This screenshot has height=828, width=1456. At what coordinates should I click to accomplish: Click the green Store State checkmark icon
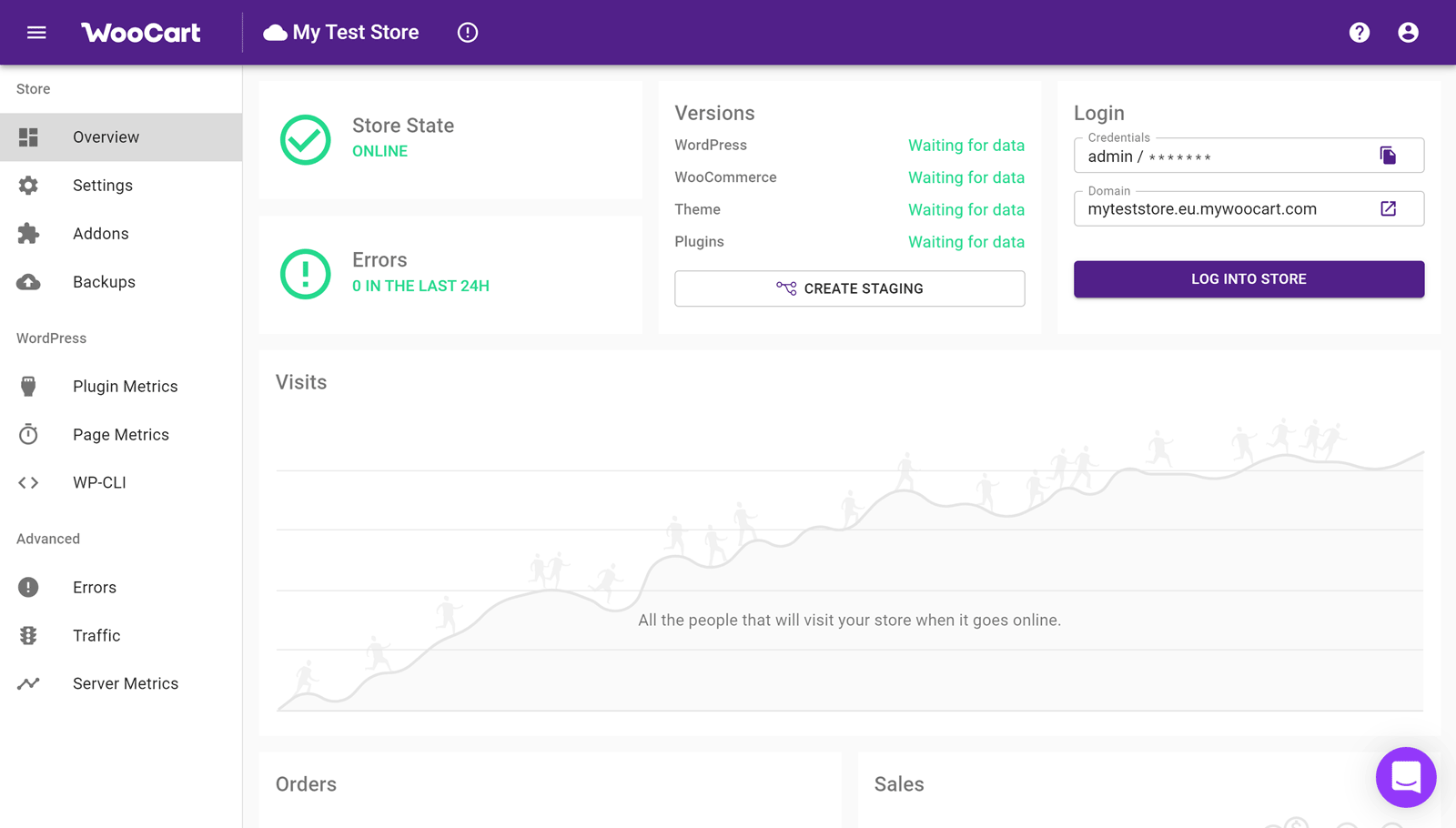click(306, 140)
